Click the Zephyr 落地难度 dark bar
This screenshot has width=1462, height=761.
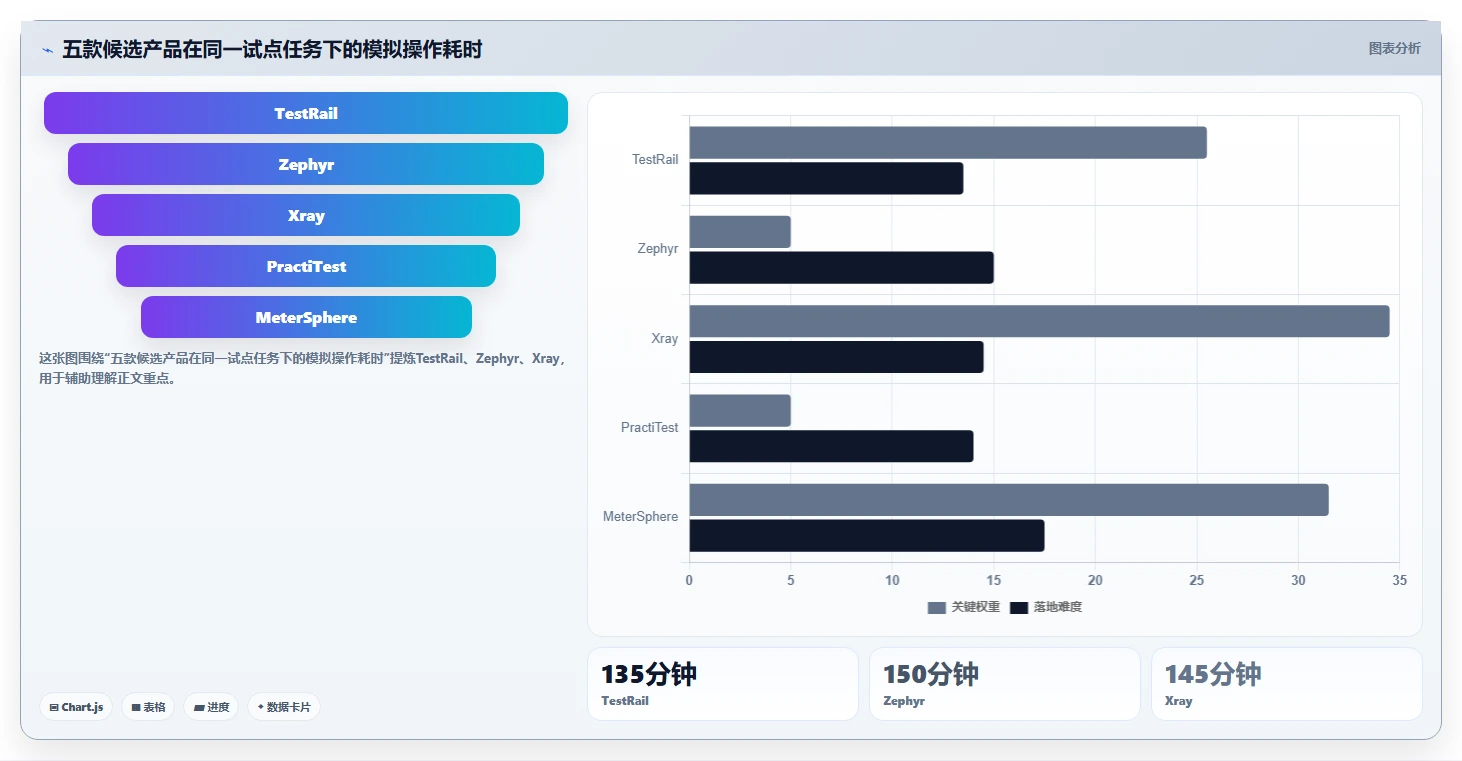pyautogui.click(x=841, y=267)
